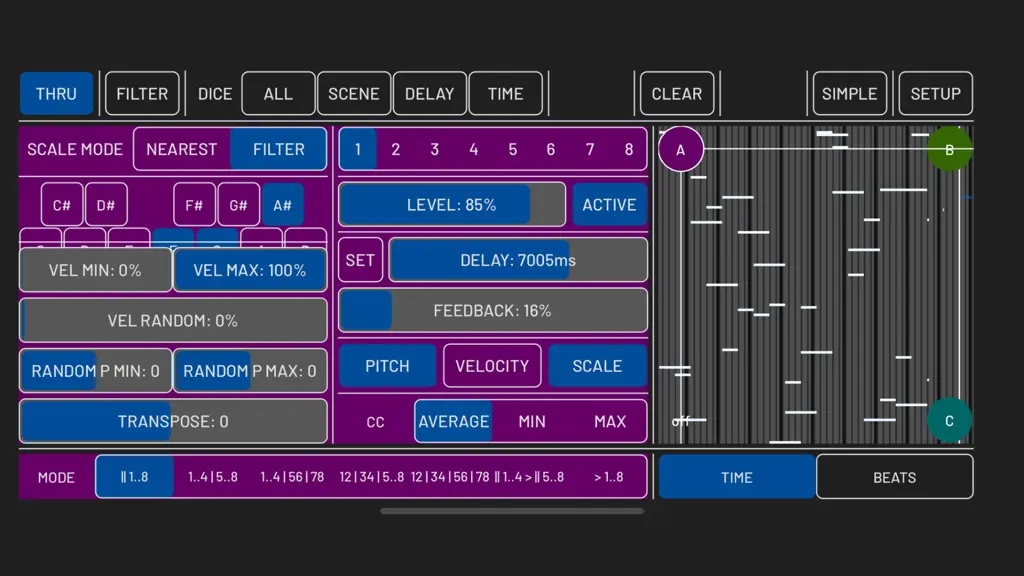Click the SET delay button
Screen dimensions: 1024x576
360,260
